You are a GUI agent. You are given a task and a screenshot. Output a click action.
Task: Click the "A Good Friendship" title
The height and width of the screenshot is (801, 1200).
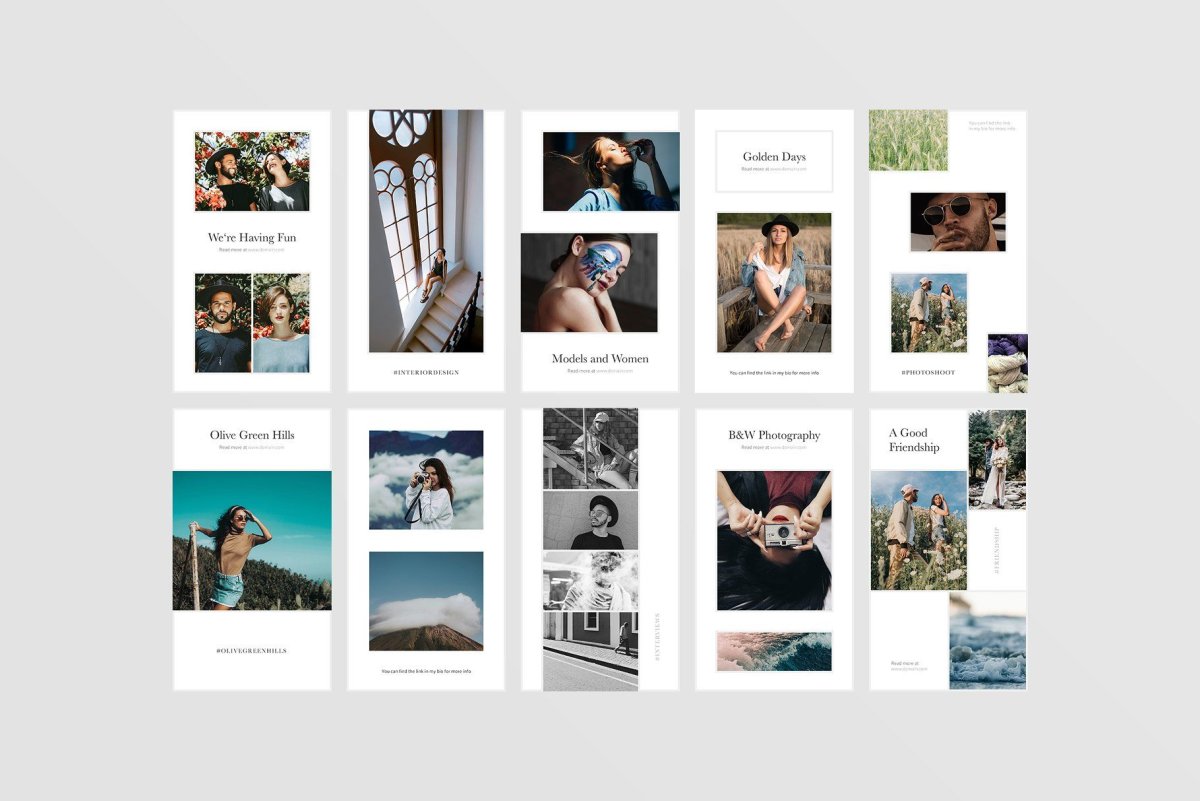(914, 440)
